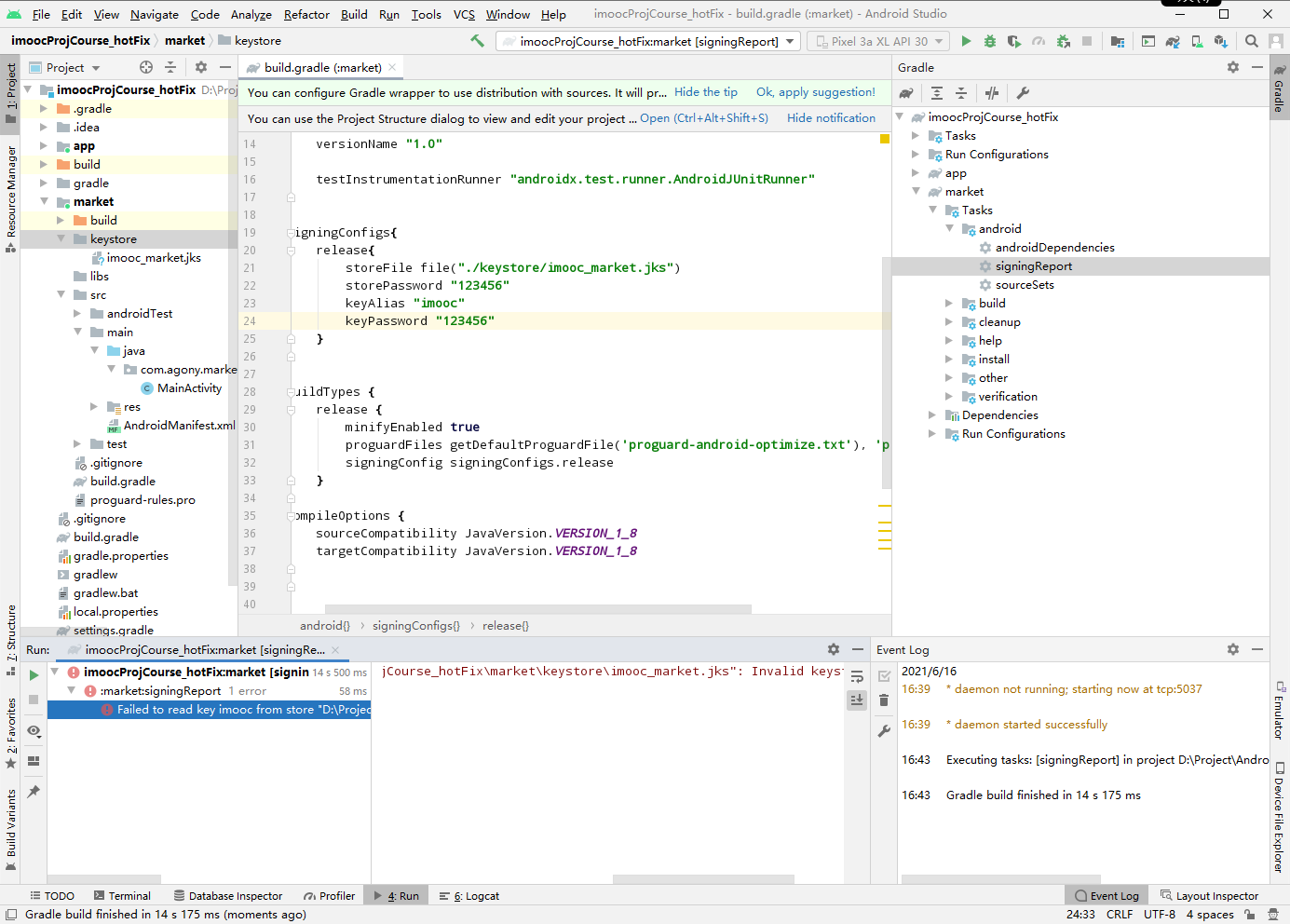This screenshot has width=1290, height=924.
Task: Open the eye view options in Run panel
Action: (34, 731)
